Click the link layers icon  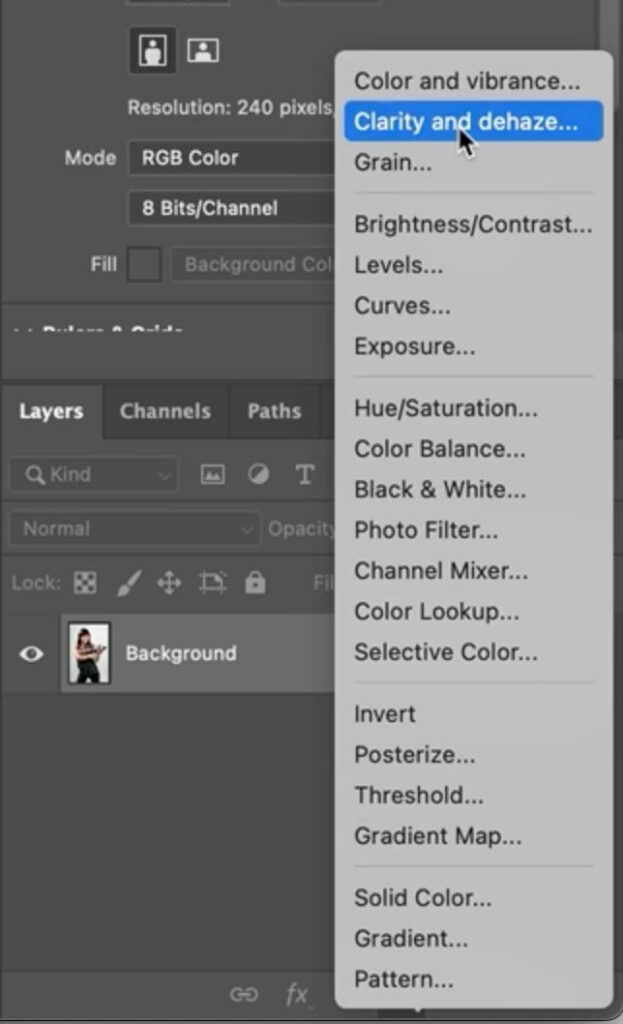tap(243, 994)
